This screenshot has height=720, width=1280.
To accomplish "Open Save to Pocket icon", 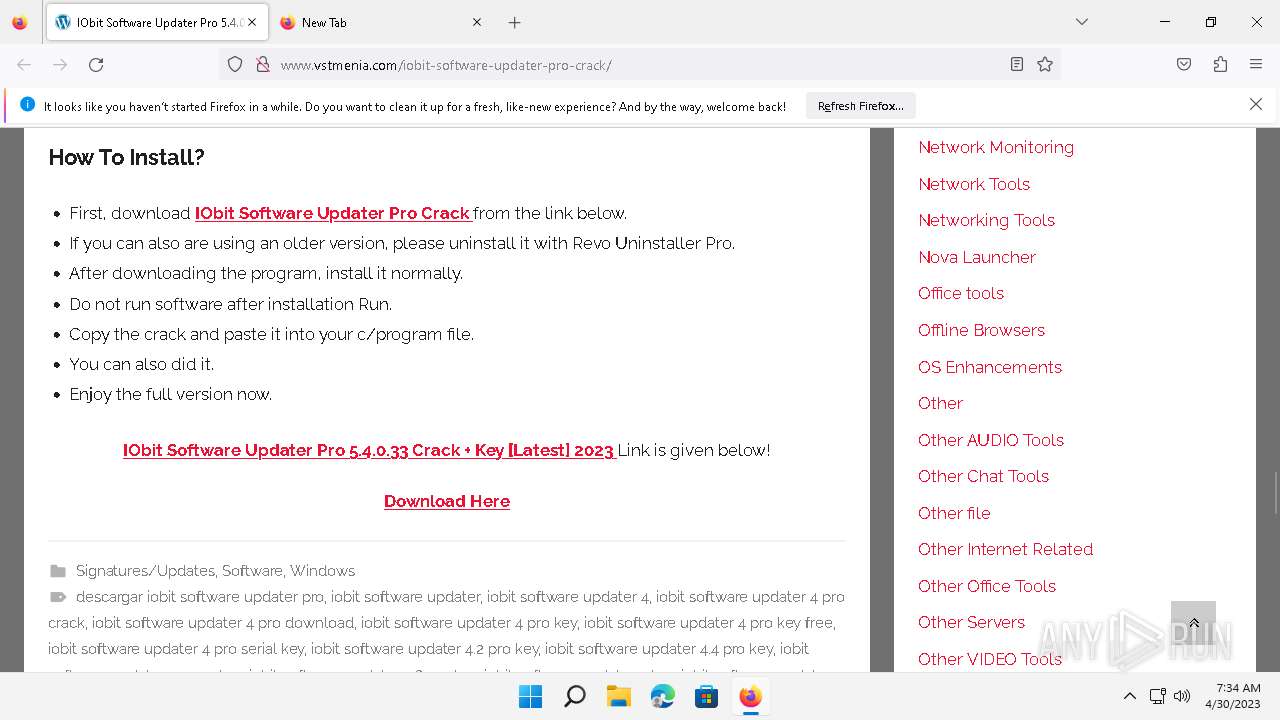I will coord(1184,64).
